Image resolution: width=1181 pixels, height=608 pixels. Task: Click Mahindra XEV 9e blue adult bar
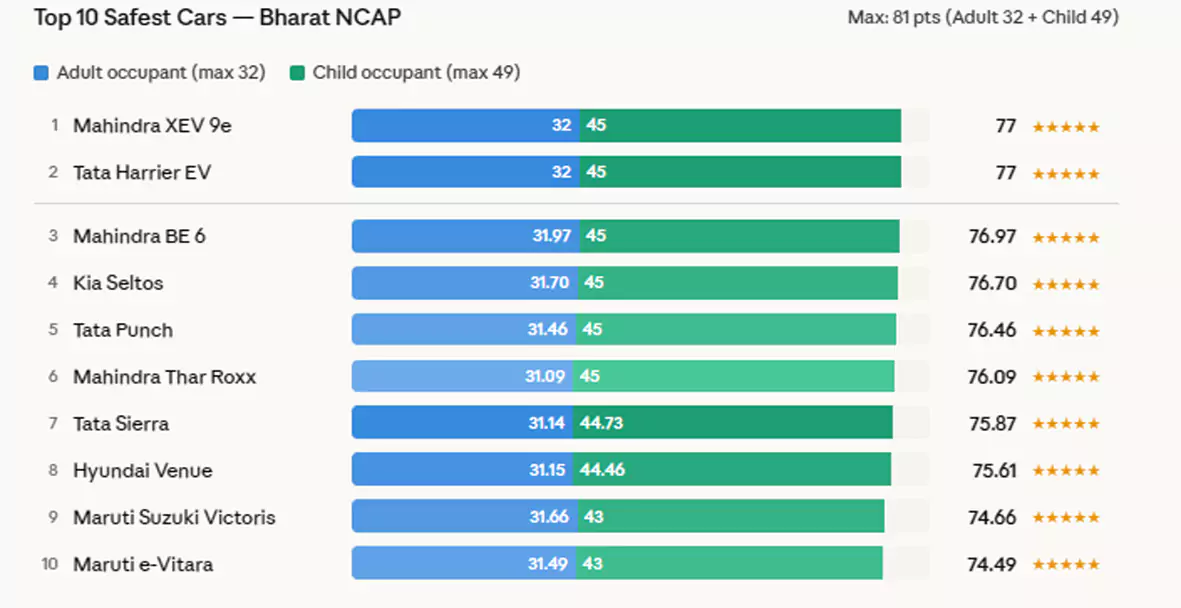tap(464, 126)
